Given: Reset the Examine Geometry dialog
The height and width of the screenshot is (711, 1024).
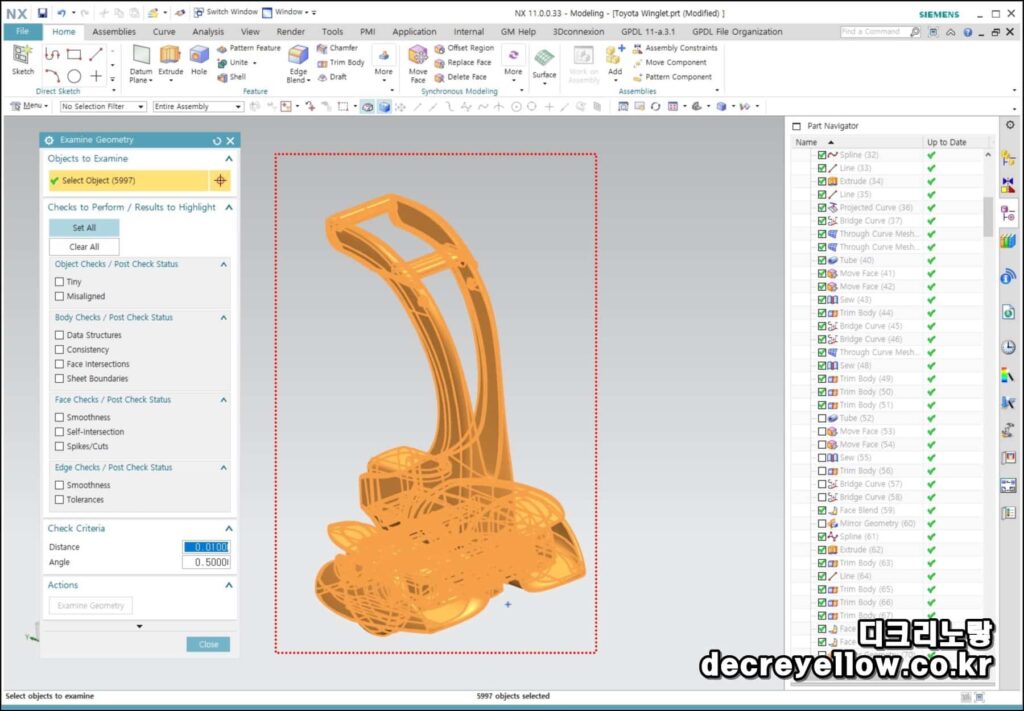Looking at the screenshot, I should (217, 140).
